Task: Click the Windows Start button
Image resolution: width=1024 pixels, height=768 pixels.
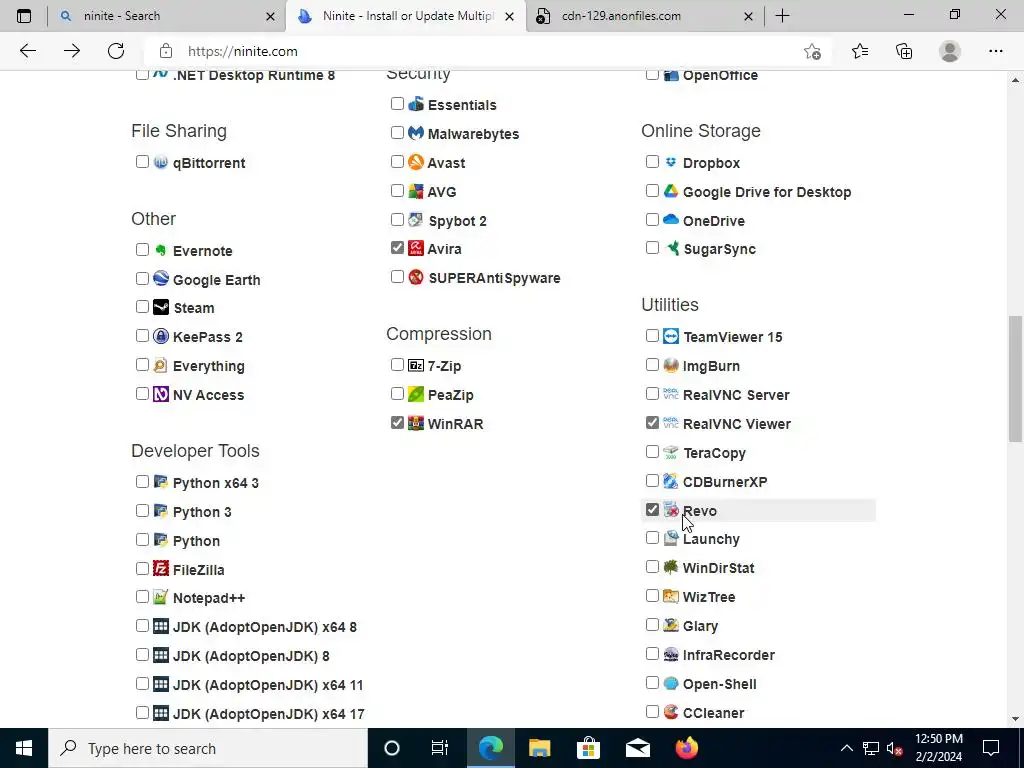Action: (24, 748)
